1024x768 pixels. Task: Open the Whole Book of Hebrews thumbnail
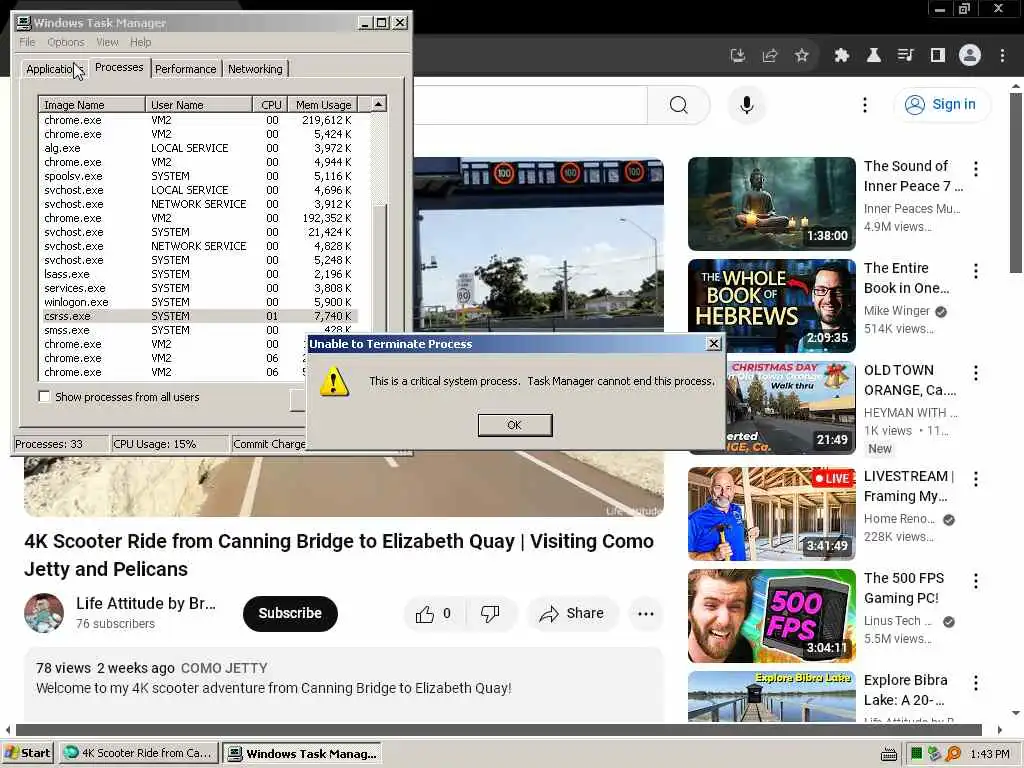point(771,306)
